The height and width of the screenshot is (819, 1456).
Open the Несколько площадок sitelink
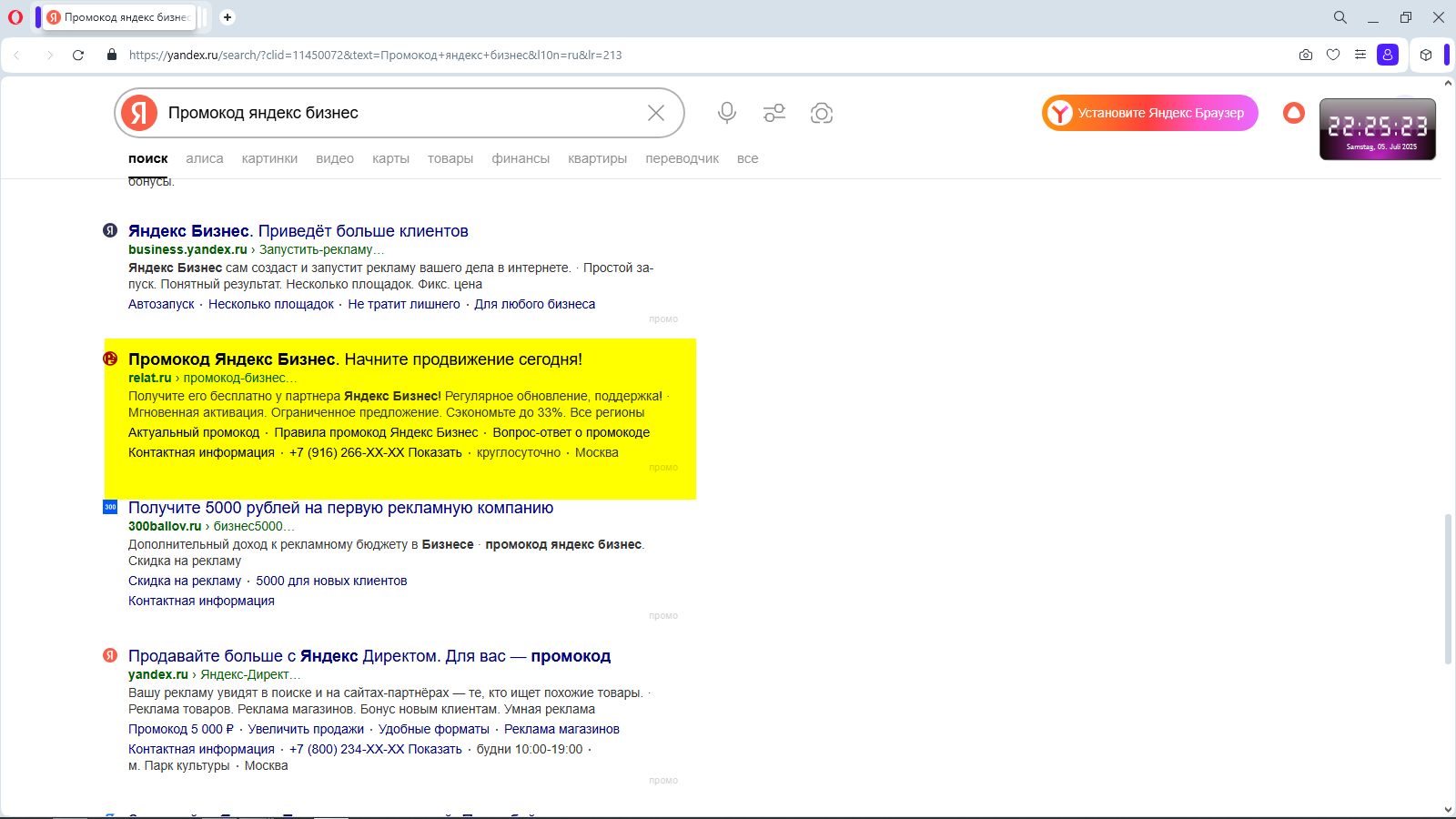point(271,304)
